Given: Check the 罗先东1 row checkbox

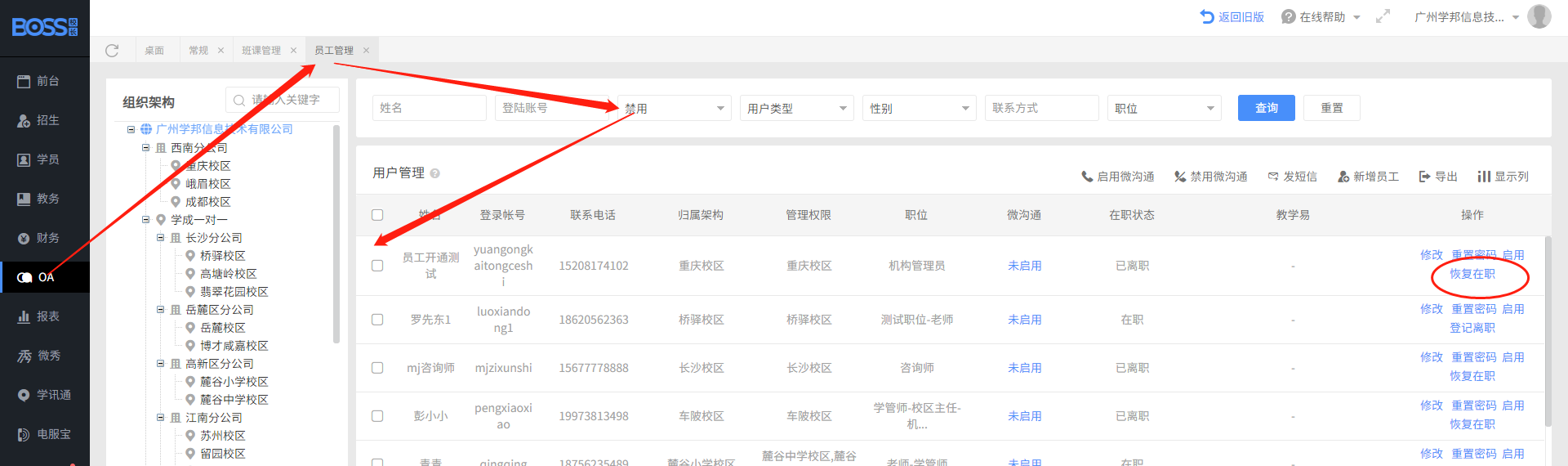Looking at the screenshot, I should click(x=377, y=320).
